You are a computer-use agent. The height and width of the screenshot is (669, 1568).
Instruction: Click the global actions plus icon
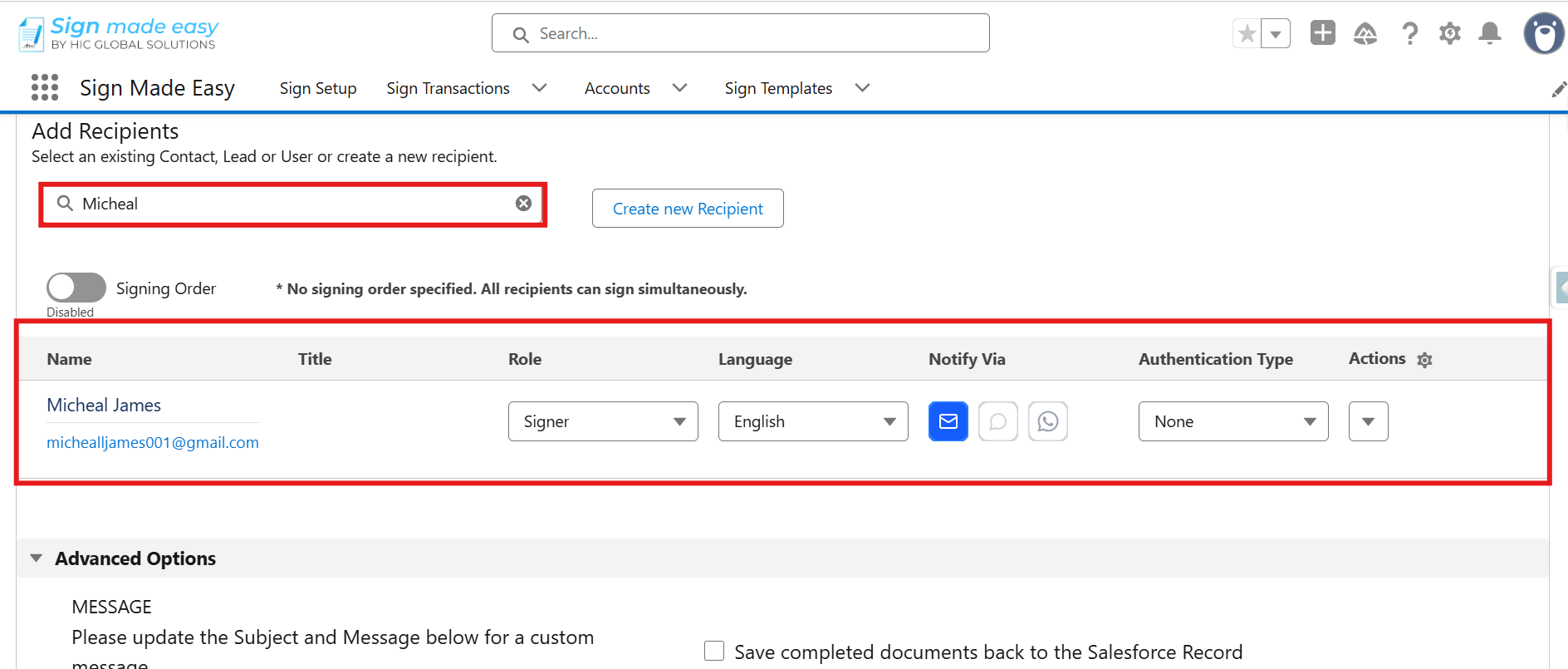tap(1323, 32)
